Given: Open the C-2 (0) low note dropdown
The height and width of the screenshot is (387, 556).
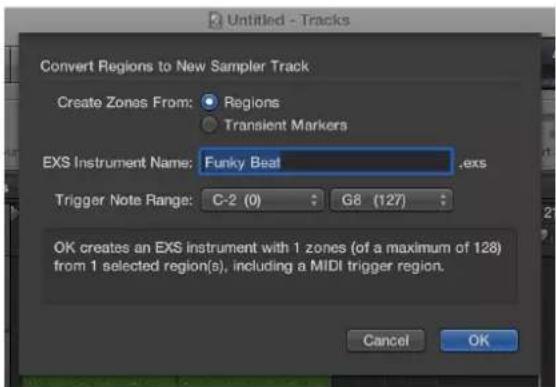Looking at the screenshot, I should pos(262,200).
